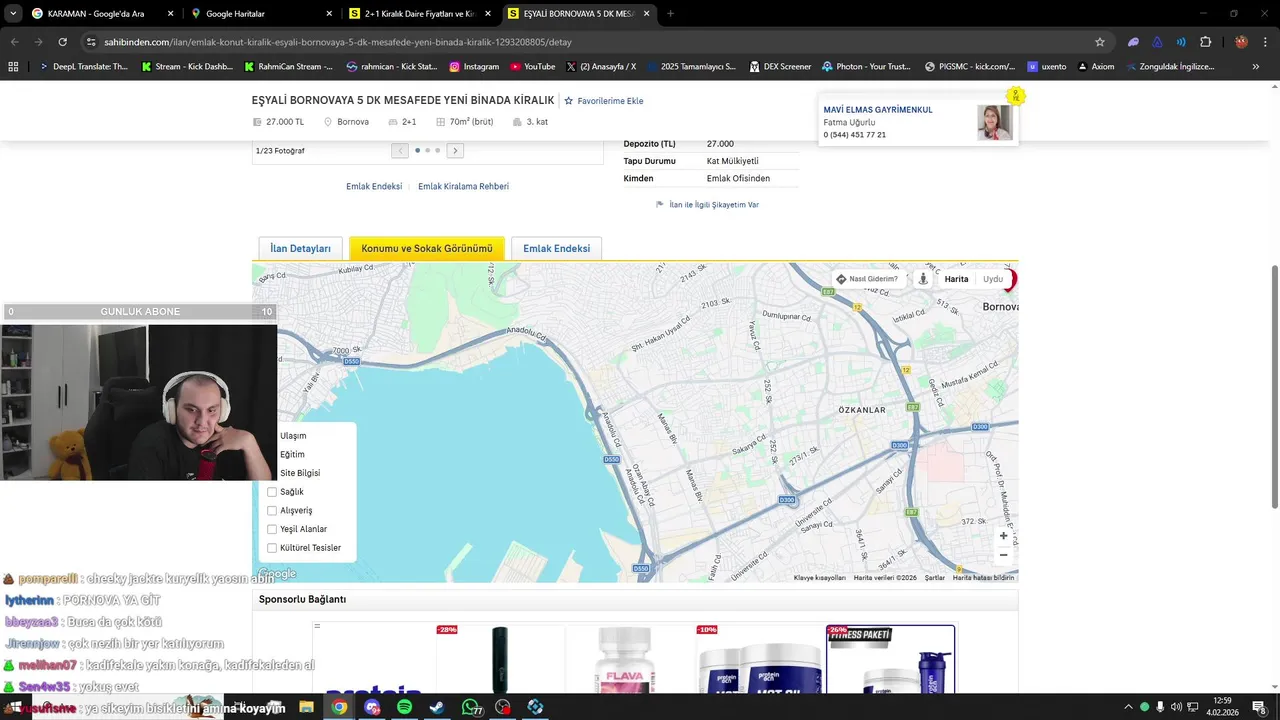Open Spotify from the taskbar

point(404,707)
